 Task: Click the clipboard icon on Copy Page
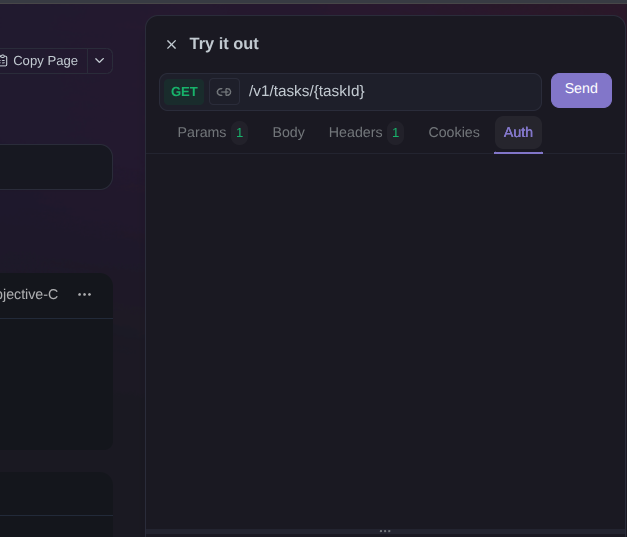(x=3, y=61)
